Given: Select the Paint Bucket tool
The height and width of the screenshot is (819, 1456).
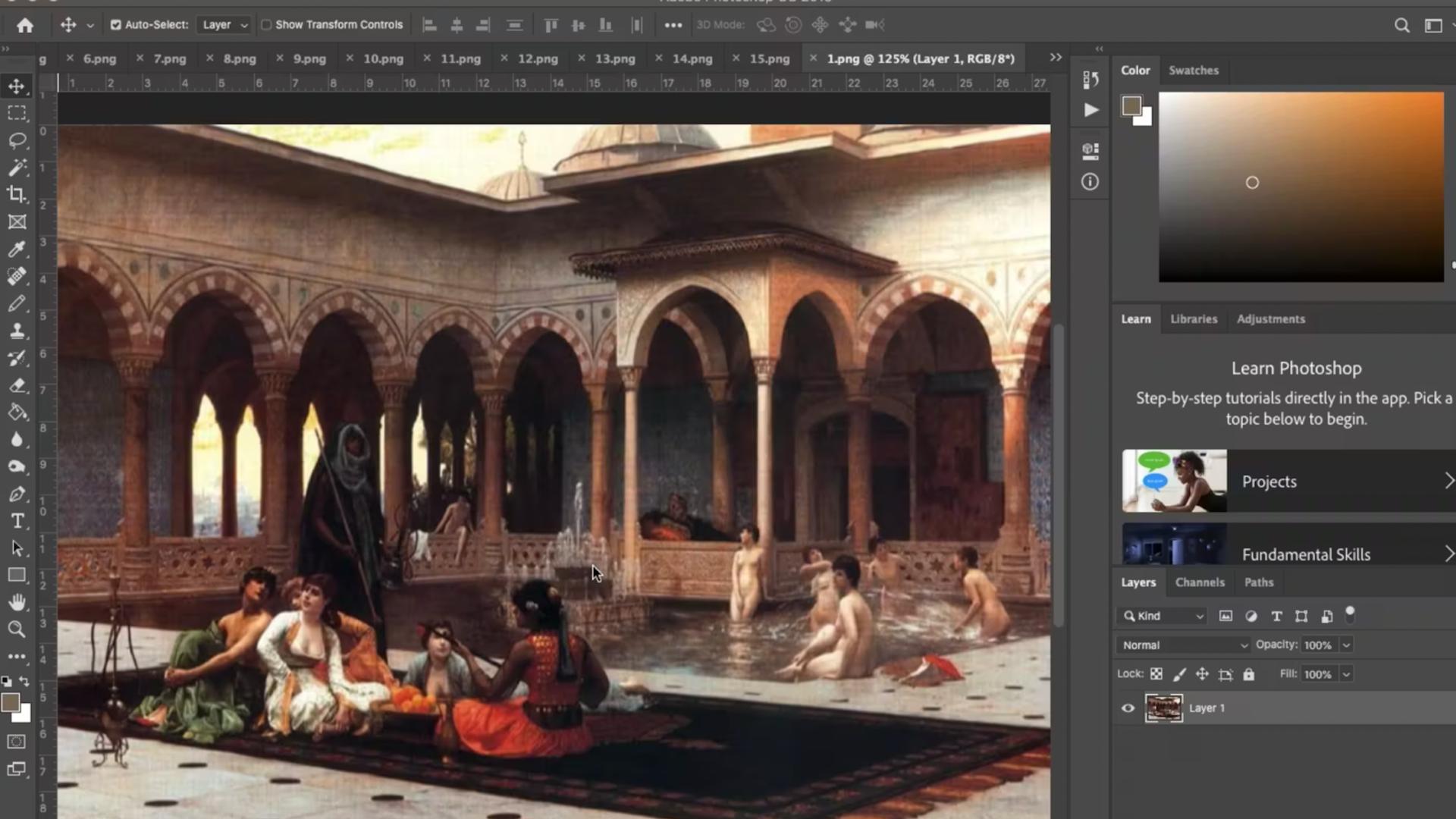Looking at the screenshot, I should pos(17,413).
